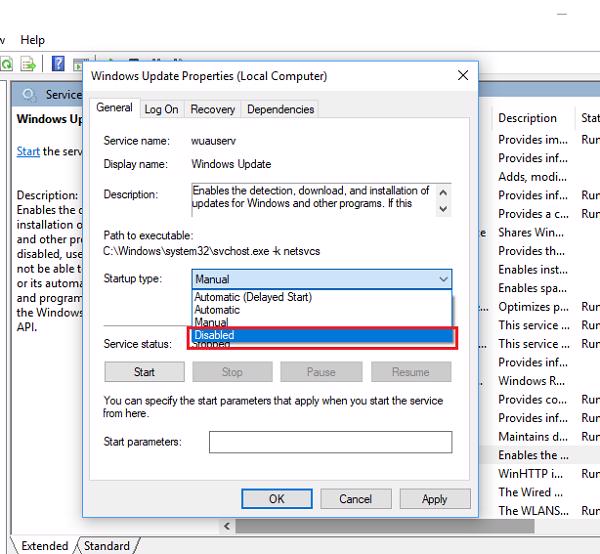
Task: Click horizontal scrollbar left arrow
Action: [x=227, y=526]
